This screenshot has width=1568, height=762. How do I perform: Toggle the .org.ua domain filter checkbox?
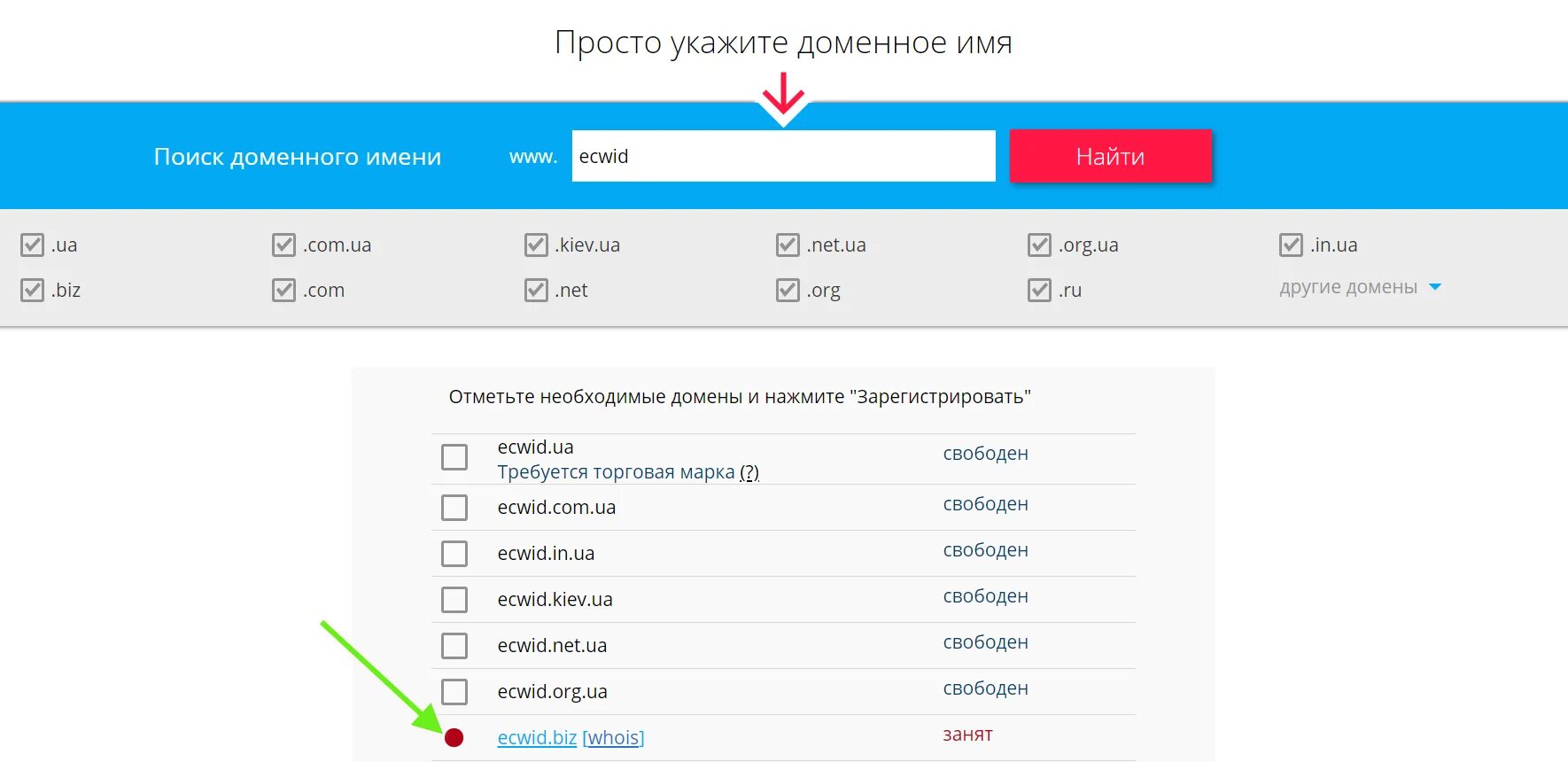pyautogui.click(x=1039, y=245)
